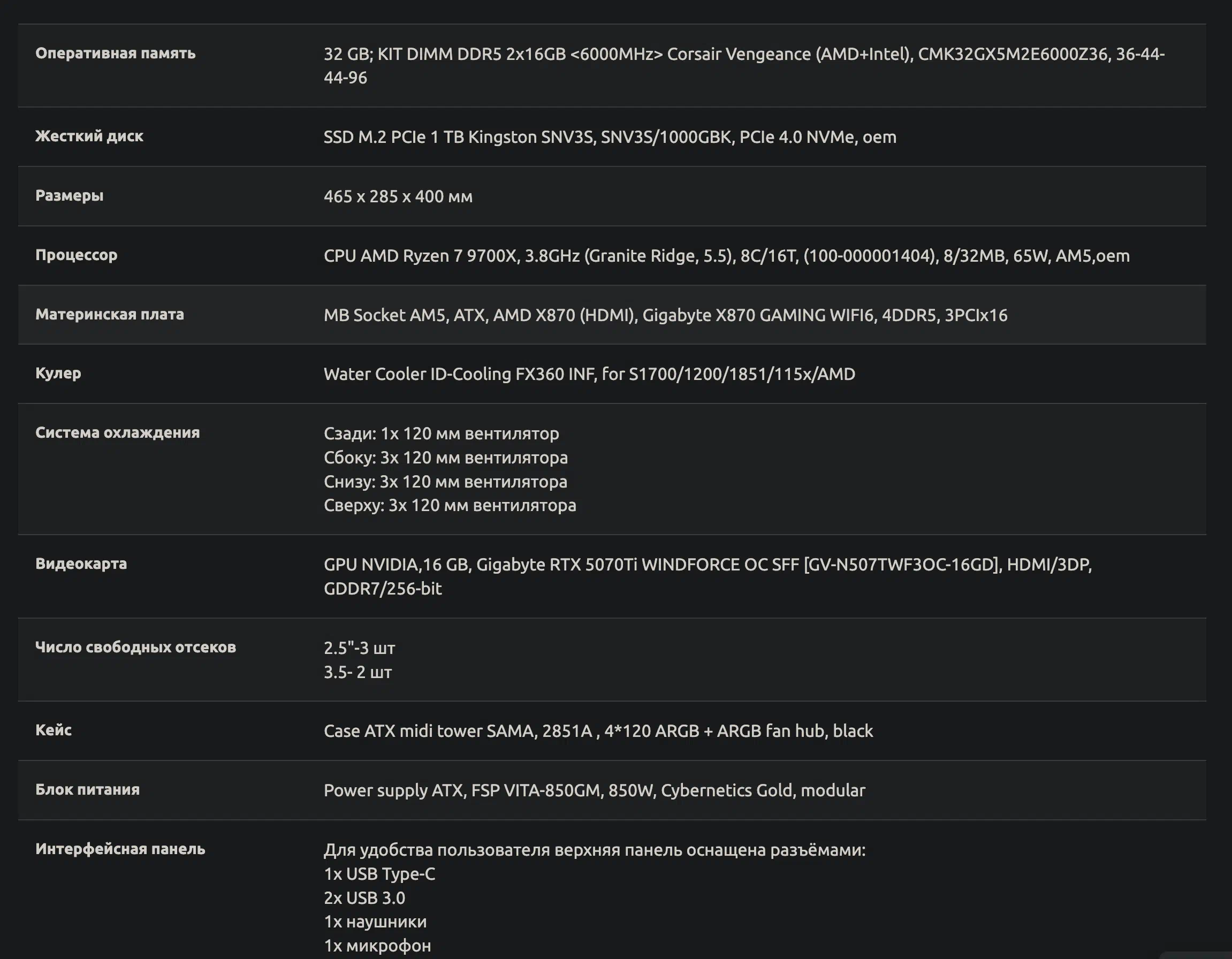
Task: Select the 'Кулер' label
Action: click(58, 374)
